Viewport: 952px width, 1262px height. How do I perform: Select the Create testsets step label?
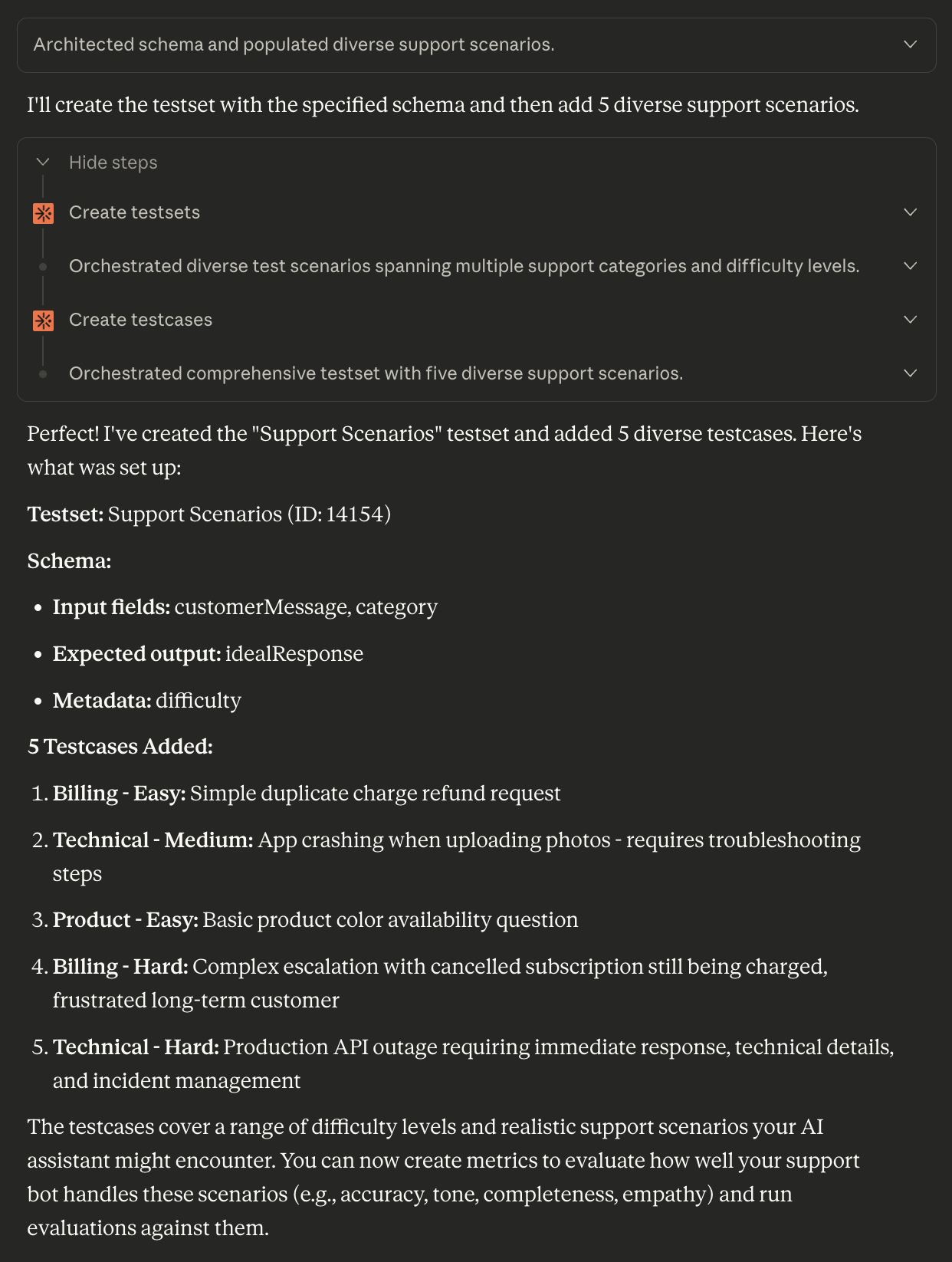(134, 212)
